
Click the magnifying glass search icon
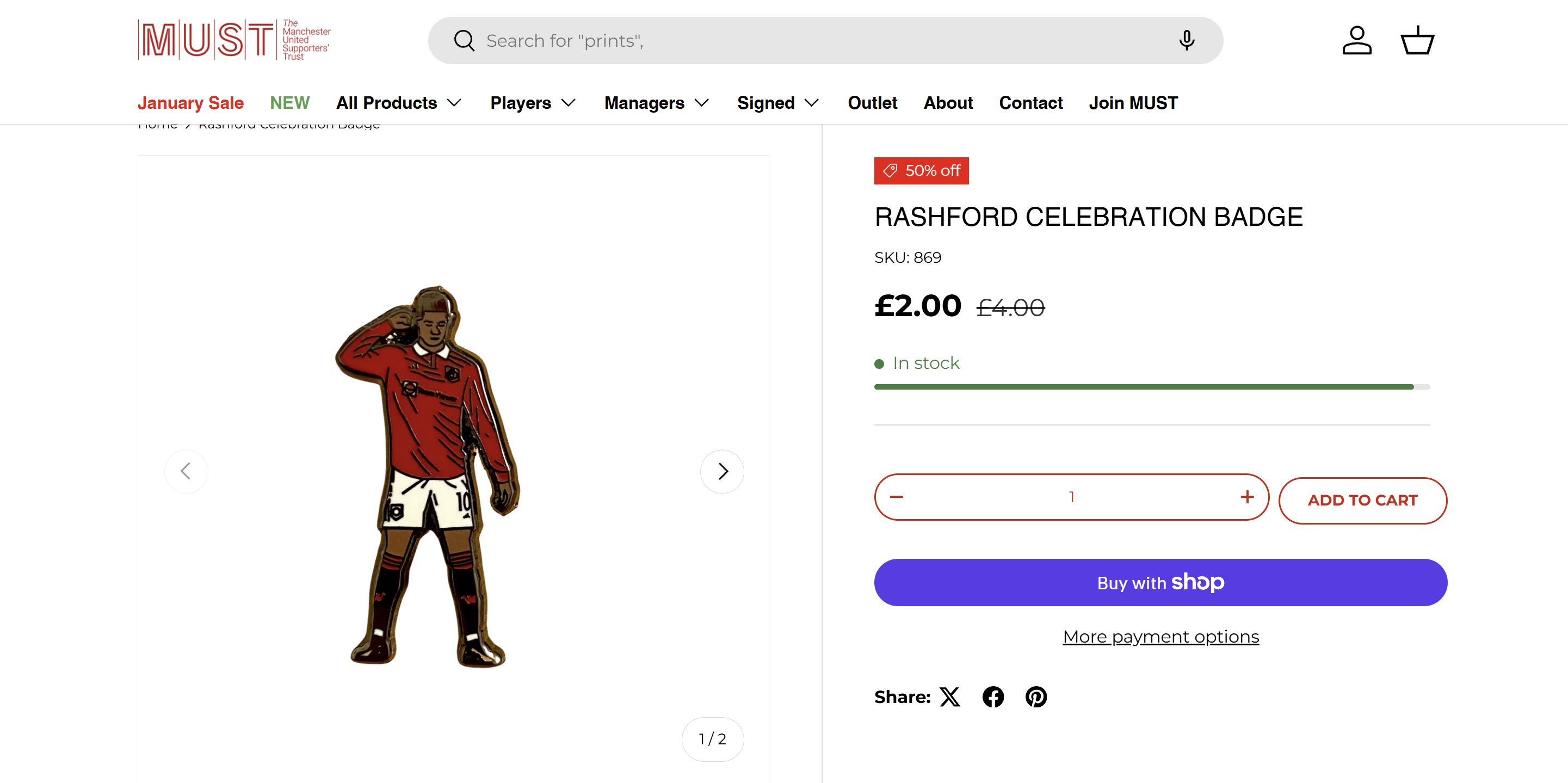(x=464, y=41)
